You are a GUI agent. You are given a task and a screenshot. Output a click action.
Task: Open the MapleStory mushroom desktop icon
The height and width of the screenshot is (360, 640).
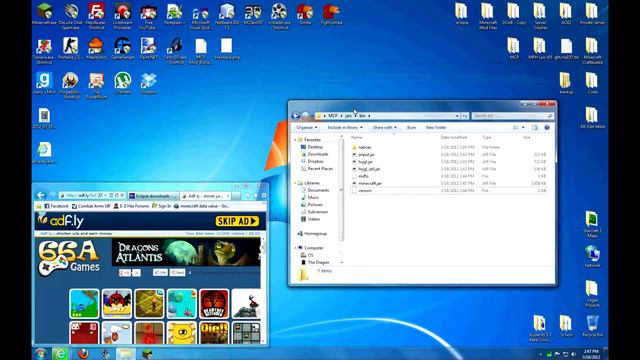pyautogui.click(x=96, y=49)
